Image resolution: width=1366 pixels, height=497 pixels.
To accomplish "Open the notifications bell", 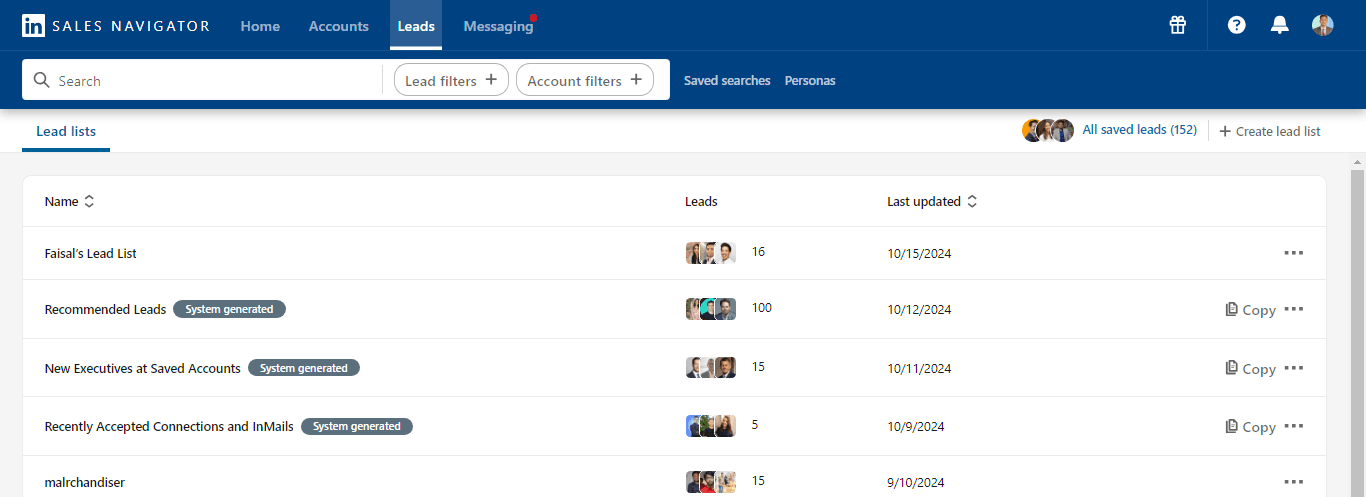I will [x=1279, y=26].
